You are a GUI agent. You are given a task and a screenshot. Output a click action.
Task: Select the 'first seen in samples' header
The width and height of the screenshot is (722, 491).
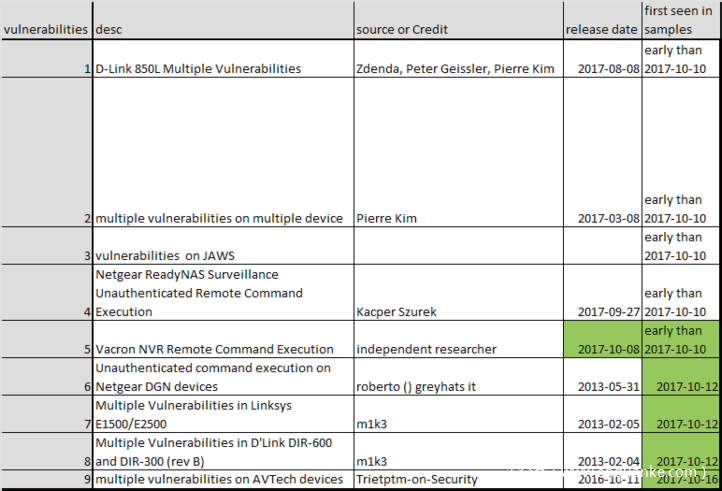coord(681,21)
